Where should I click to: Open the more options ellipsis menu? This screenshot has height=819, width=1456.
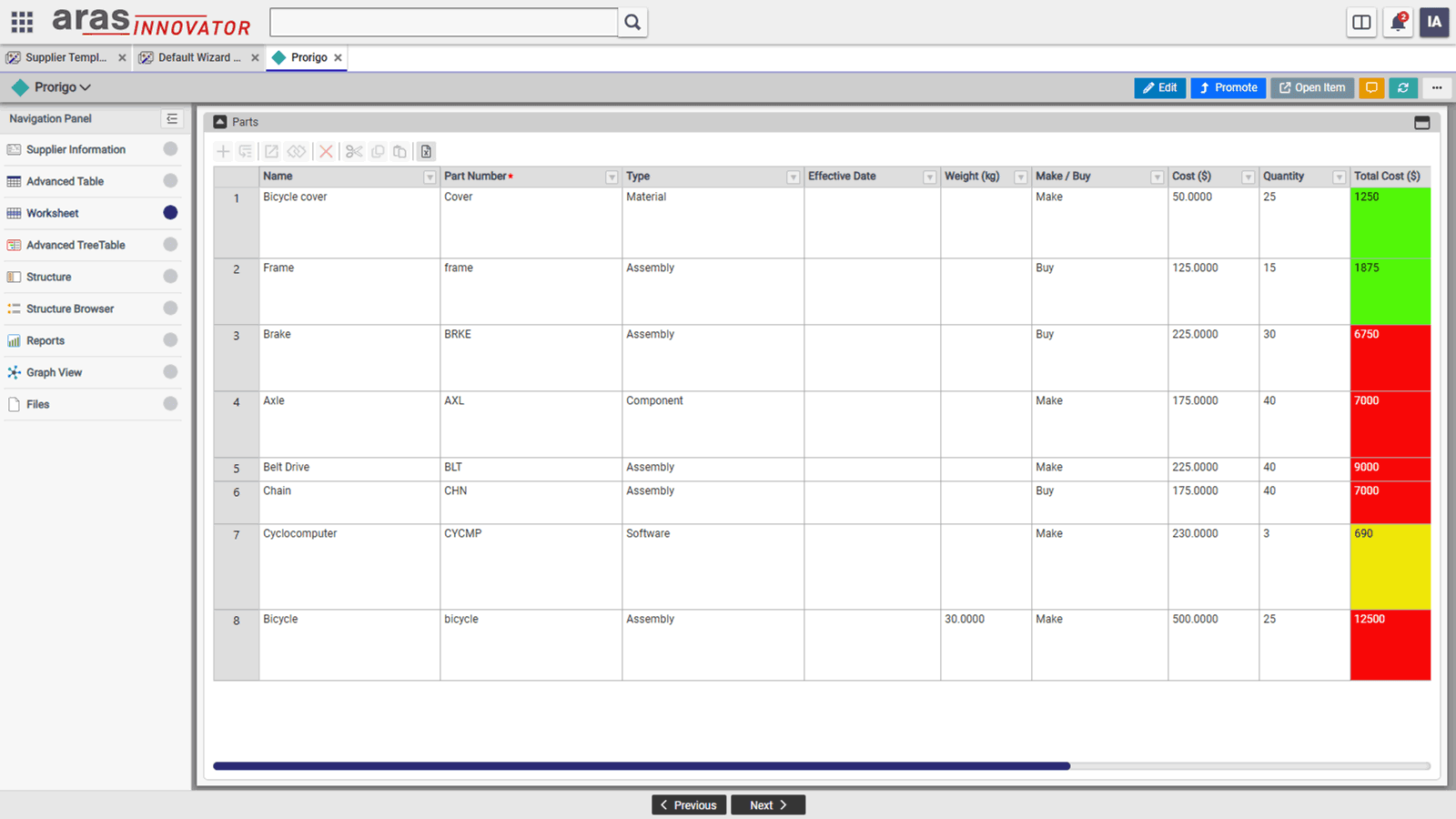1437,87
